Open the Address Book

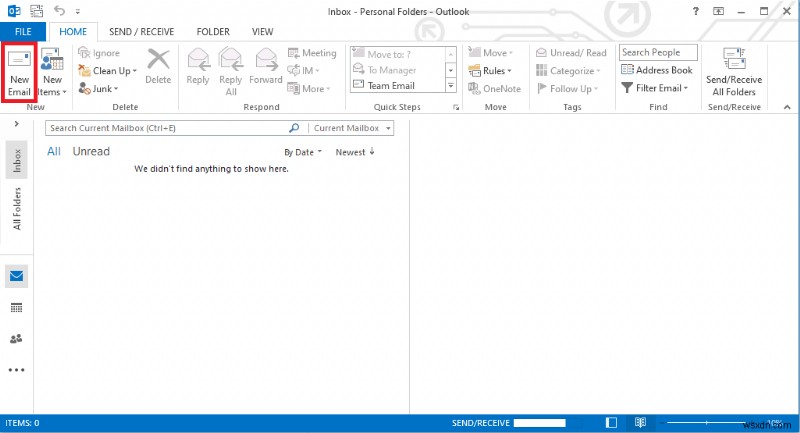(657, 70)
